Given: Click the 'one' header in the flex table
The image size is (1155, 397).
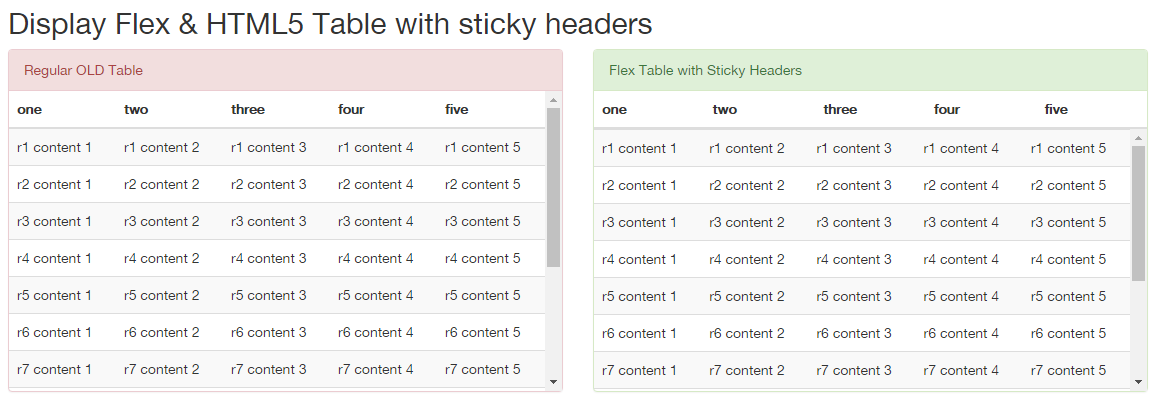Looking at the screenshot, I should tap(614, 110).
